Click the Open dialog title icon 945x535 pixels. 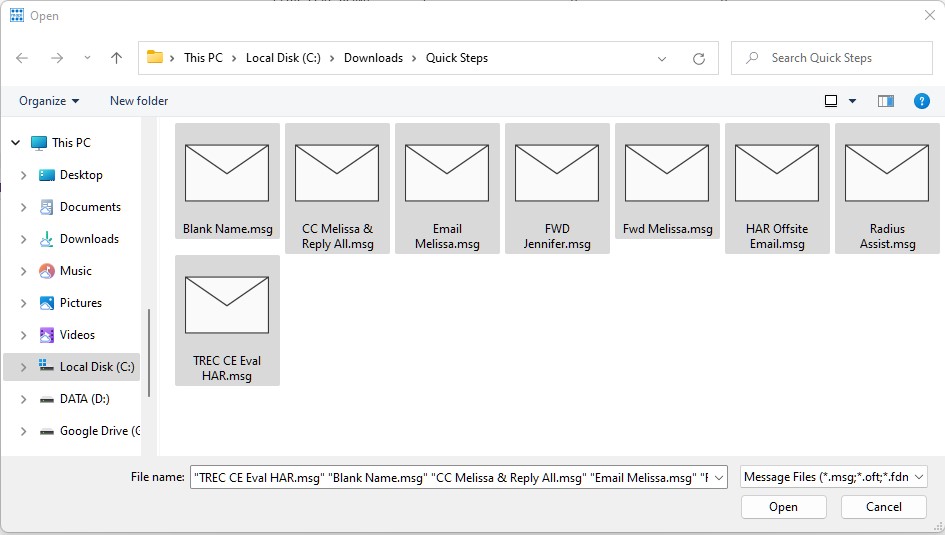[x=17, y=15]
